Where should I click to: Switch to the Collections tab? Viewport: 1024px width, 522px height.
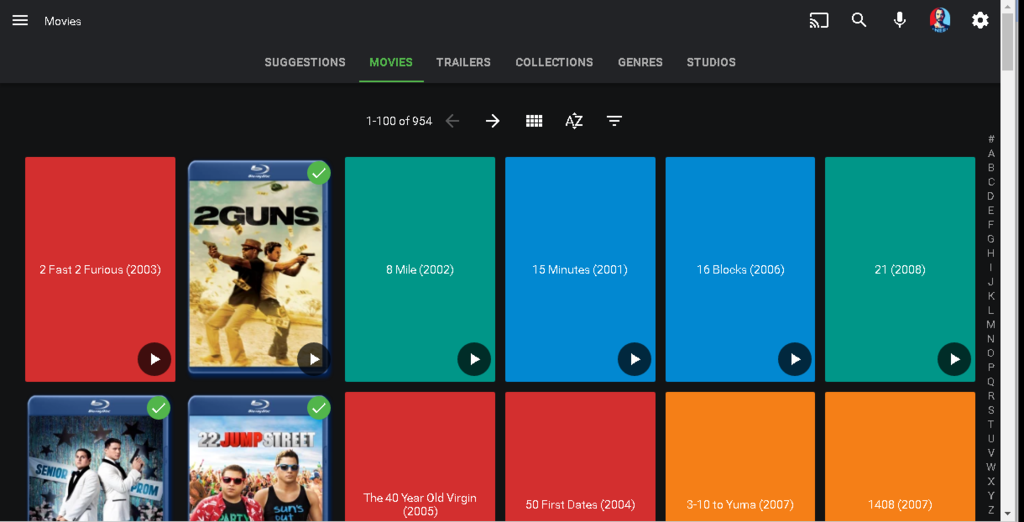coord(554,62)
